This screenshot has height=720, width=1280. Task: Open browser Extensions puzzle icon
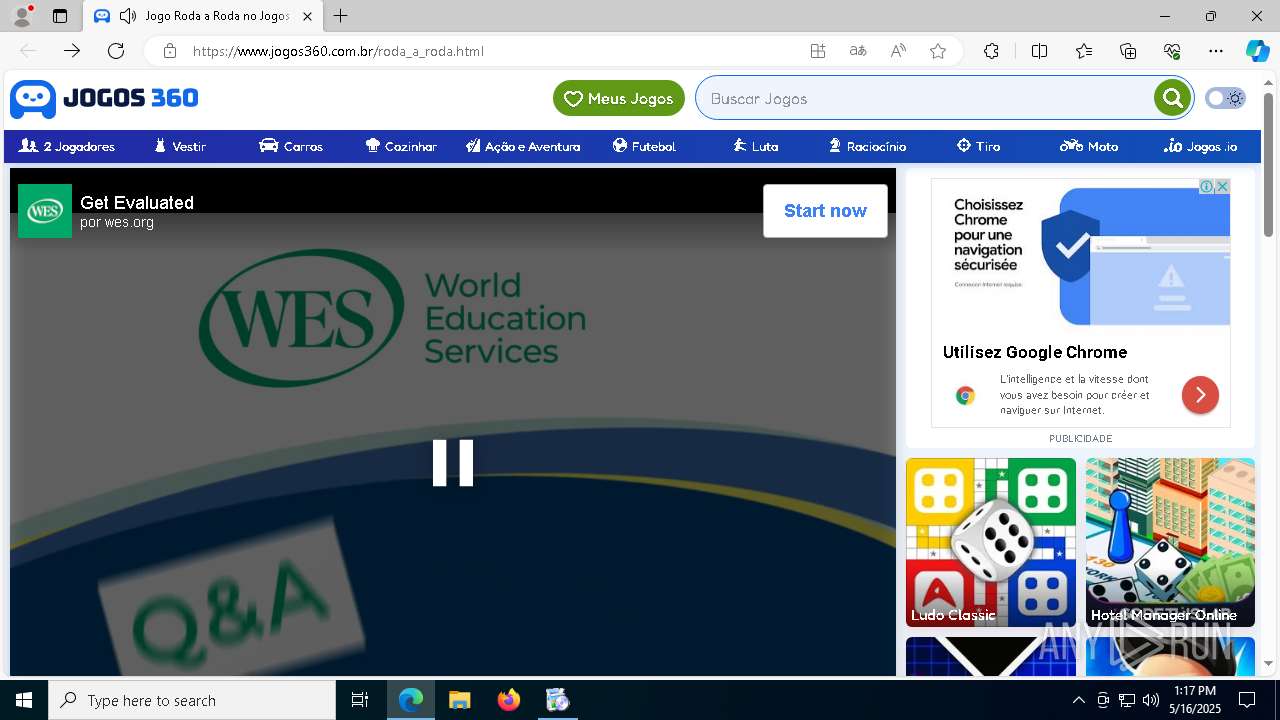(x=991, y=51)
